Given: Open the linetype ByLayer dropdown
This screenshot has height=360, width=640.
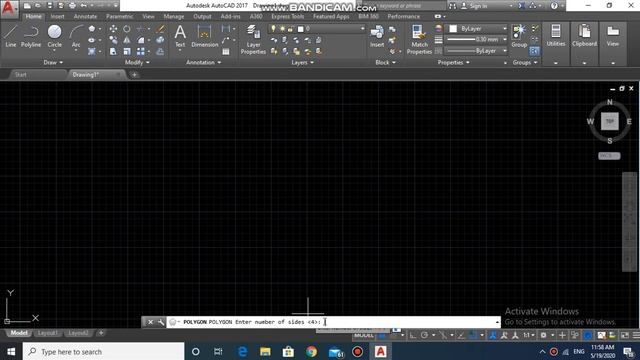Looking at the screenshot, I should 476,51.
